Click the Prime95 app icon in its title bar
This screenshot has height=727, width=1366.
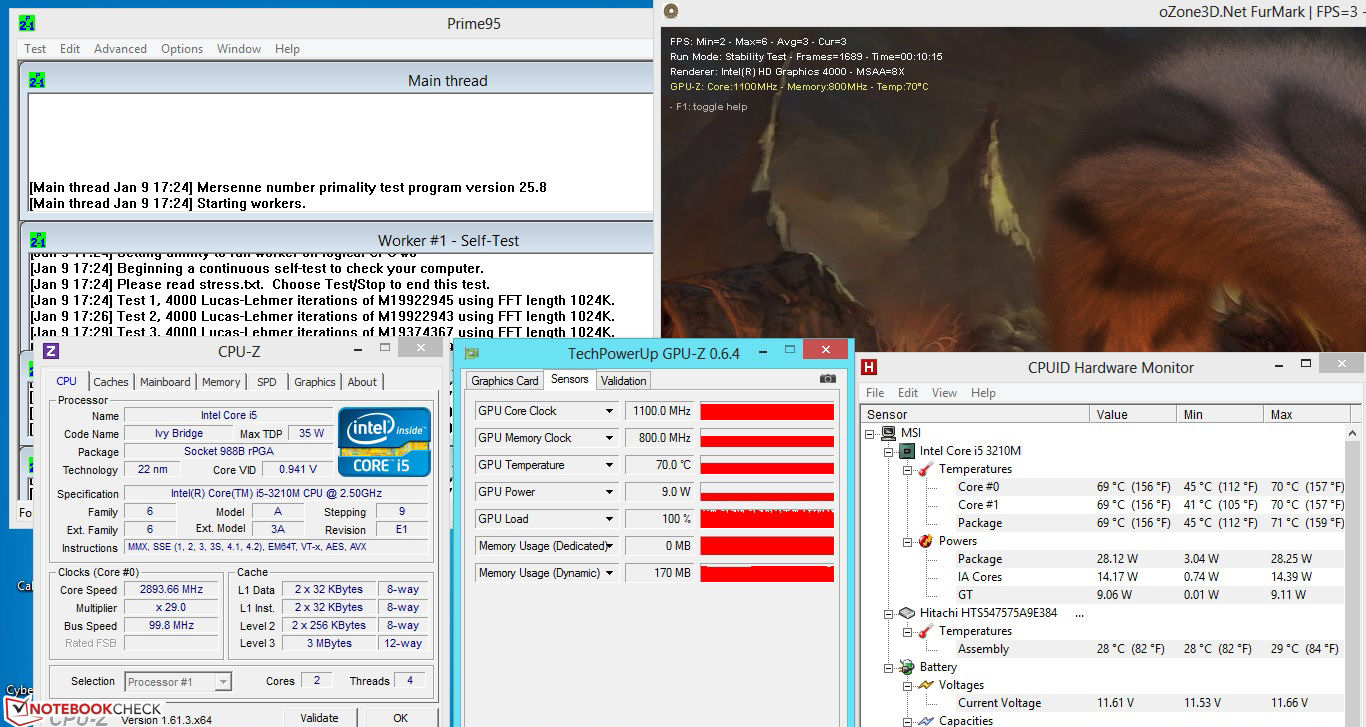click(28, 23)
